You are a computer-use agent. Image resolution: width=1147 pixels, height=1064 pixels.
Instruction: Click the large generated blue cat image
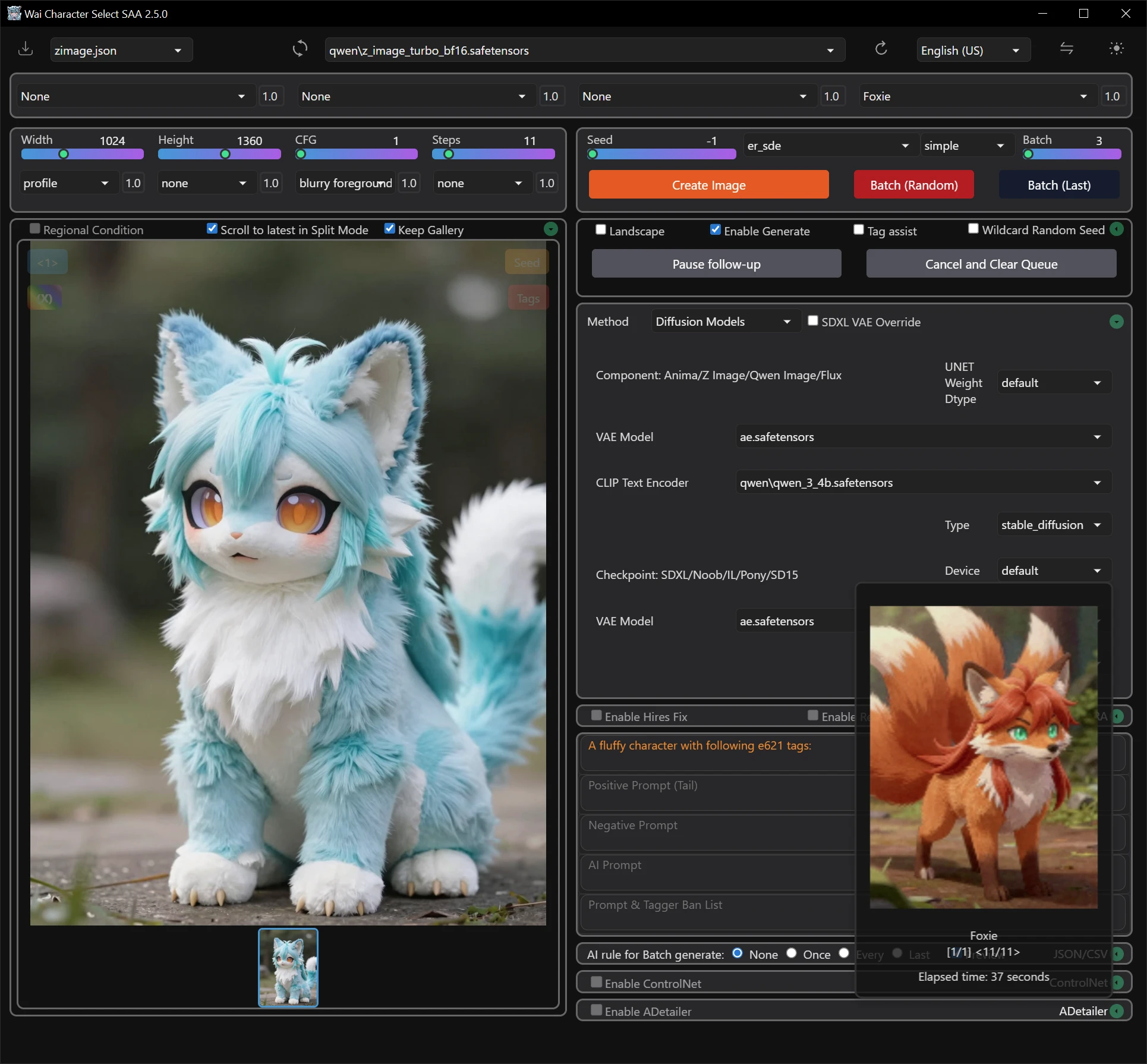(288, 583)
